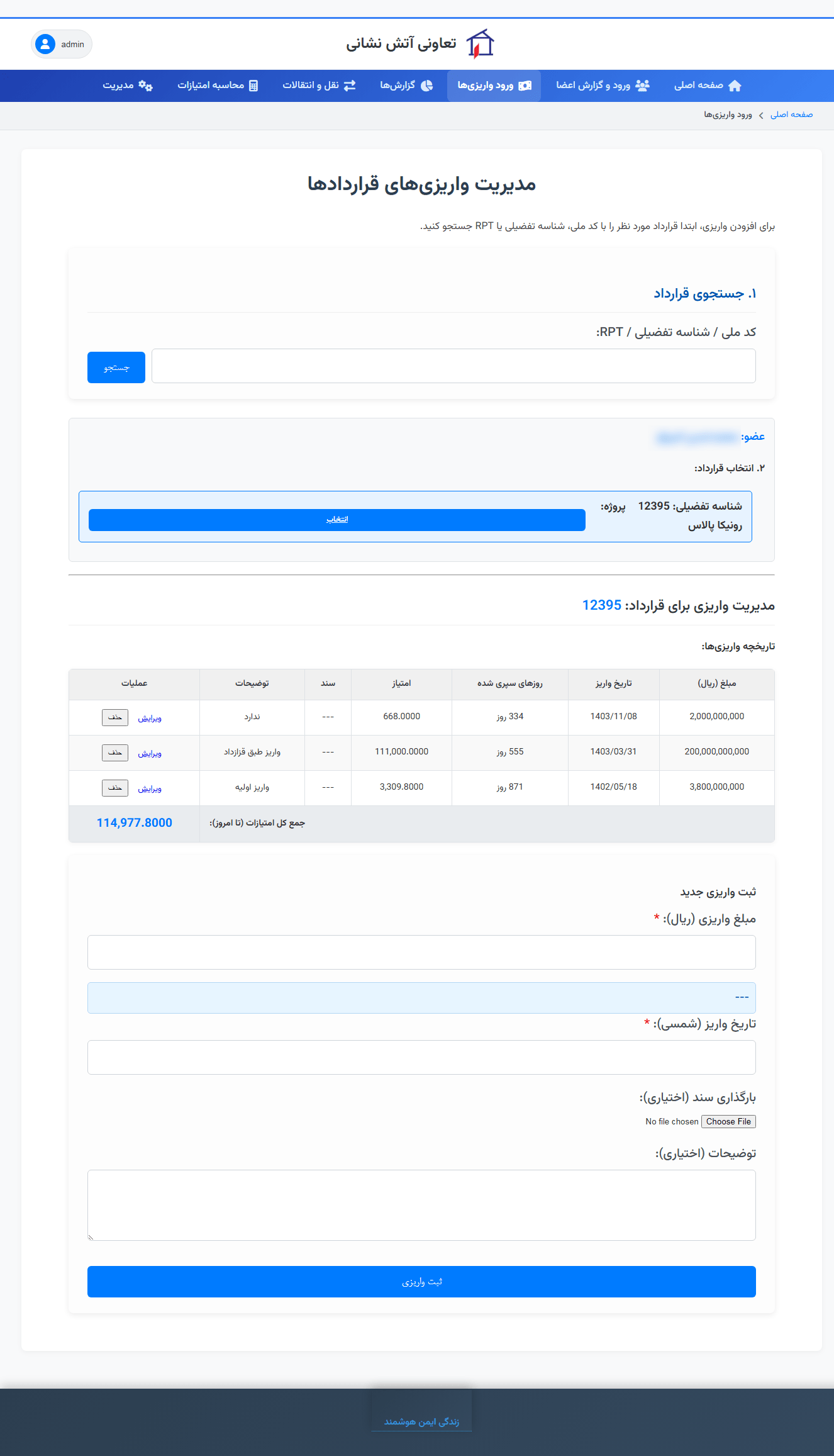834x1456 pixels.
Task: Click the pie chart icon for گزارش‌ها
Action: click(427, 86)
